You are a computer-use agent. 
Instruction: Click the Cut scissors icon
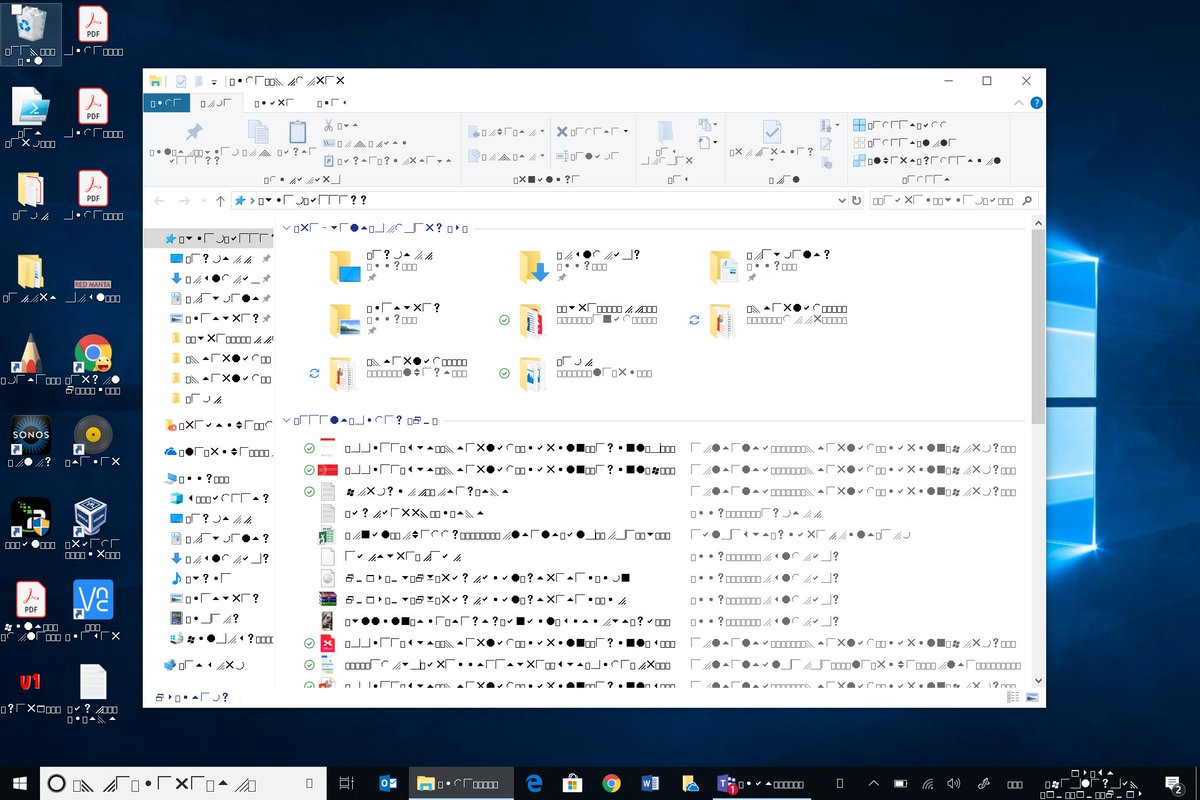tap(328, 126)
